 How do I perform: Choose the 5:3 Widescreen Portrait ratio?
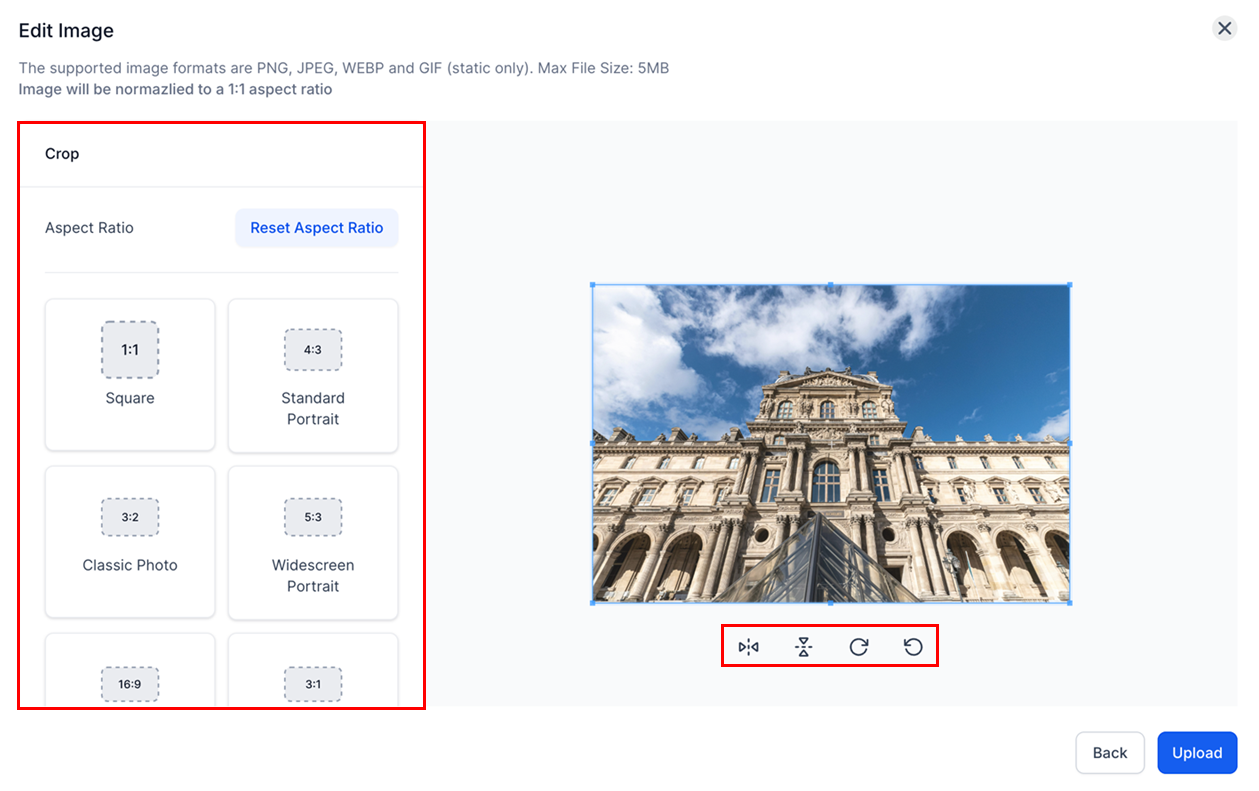(x=313, y=542)
